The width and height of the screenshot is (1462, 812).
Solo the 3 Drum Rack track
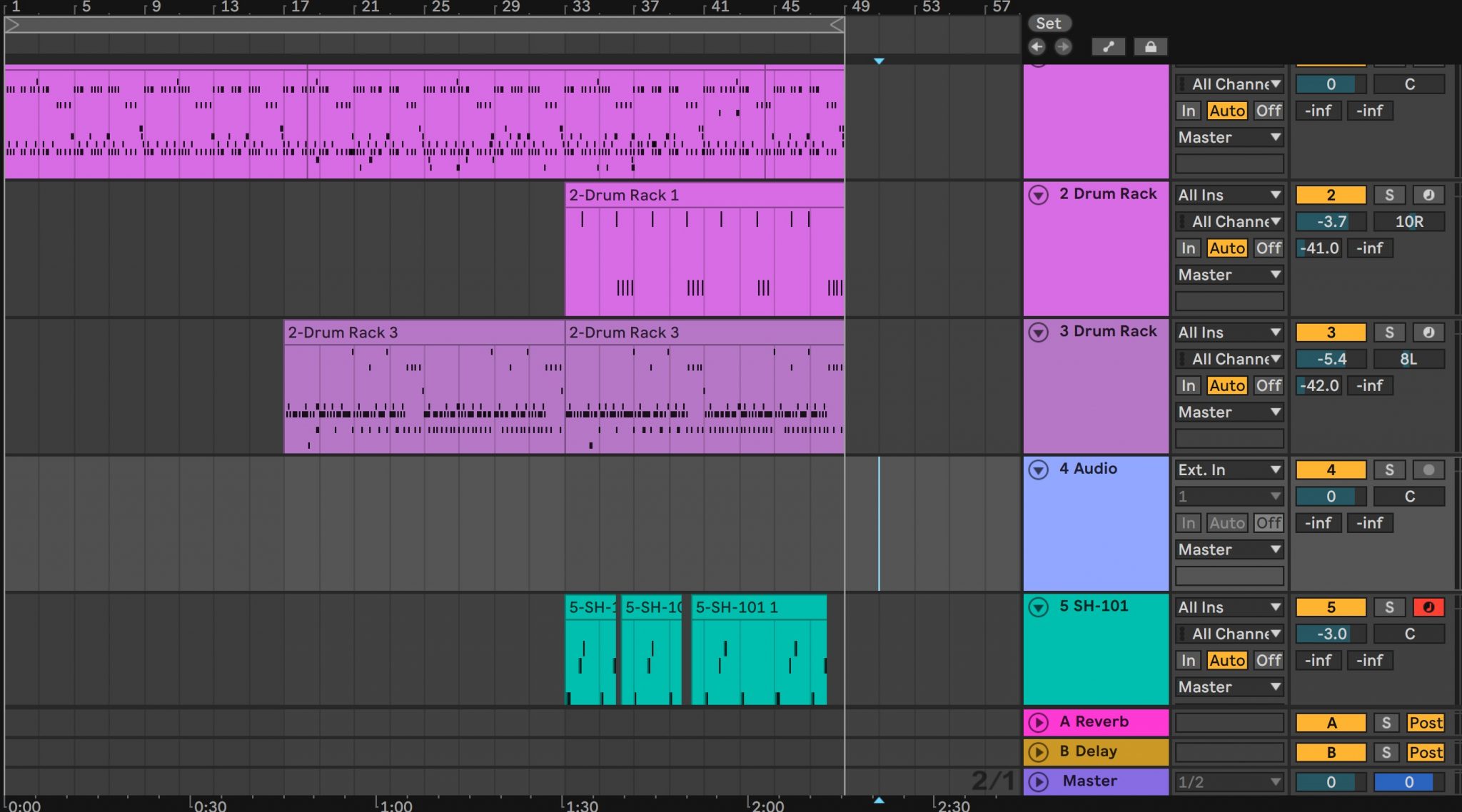(1390, 332)
